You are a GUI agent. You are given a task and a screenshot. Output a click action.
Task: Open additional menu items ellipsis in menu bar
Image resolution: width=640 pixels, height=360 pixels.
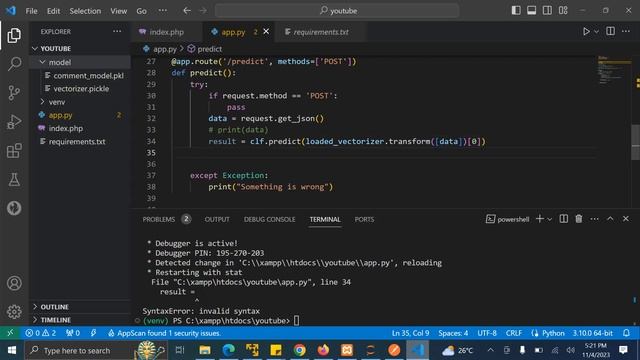[162, 11]
